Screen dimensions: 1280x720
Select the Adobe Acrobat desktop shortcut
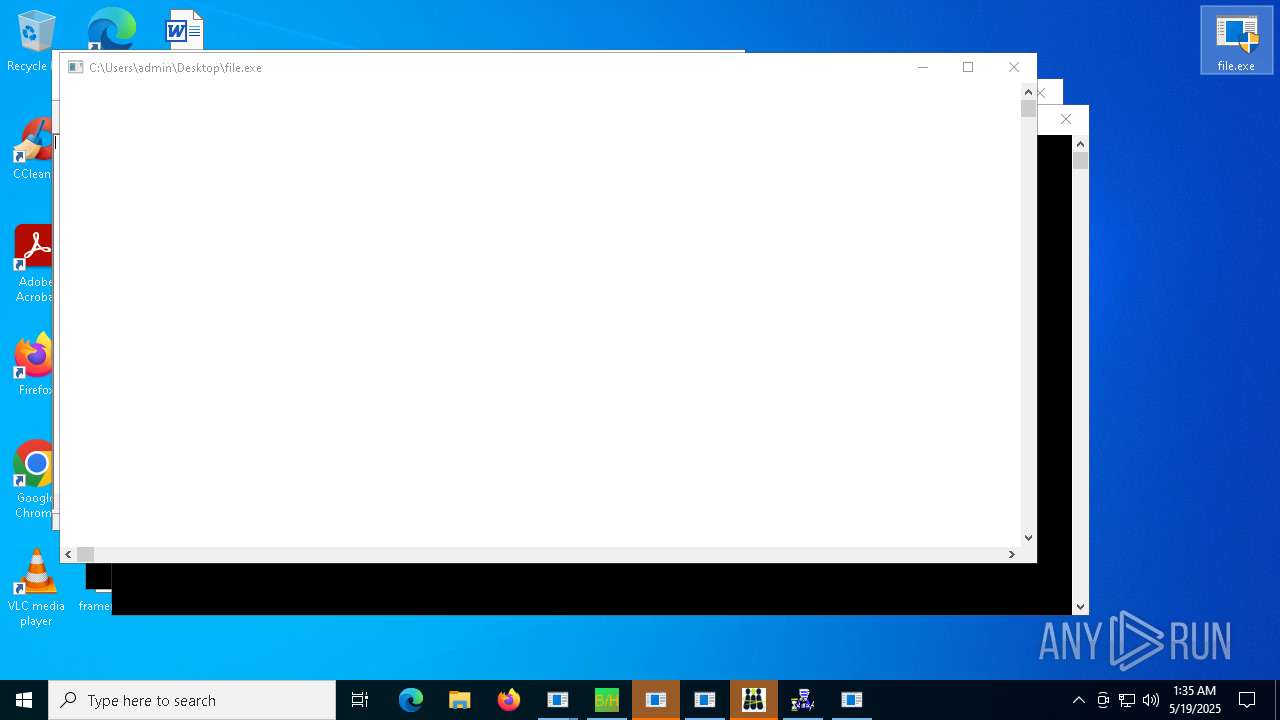33,262
